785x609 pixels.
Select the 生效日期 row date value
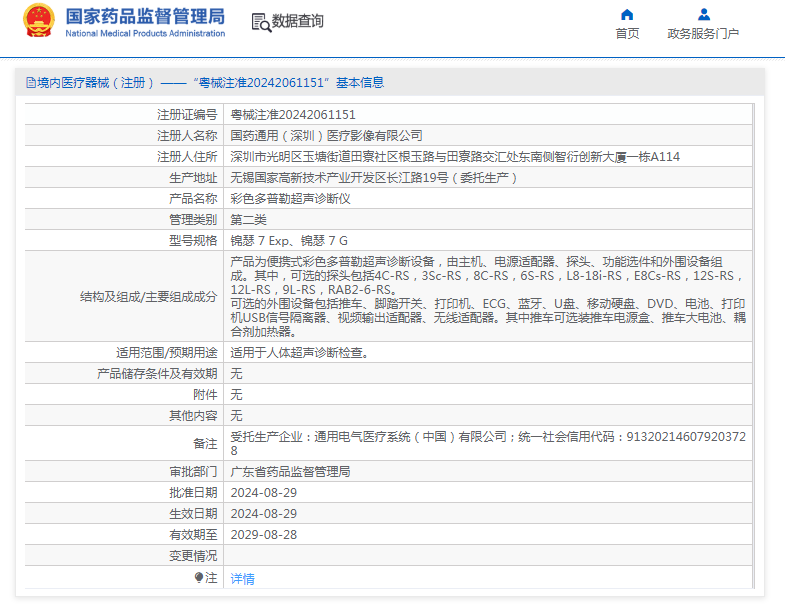264,514
